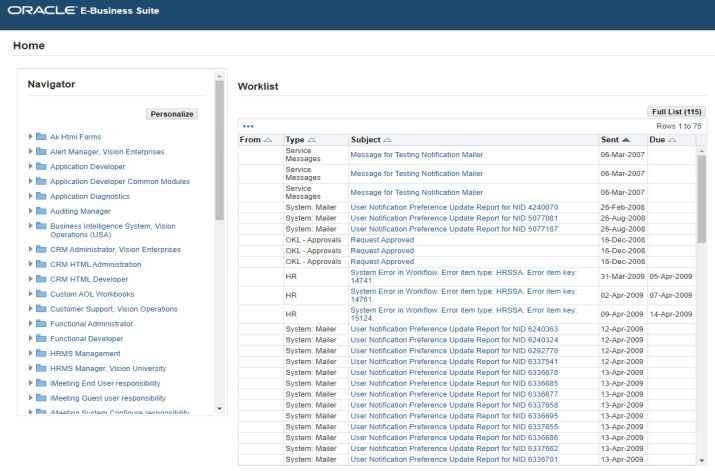Sort the worklist by the From column arrow
715x471 pixels.
pos(267,140)
